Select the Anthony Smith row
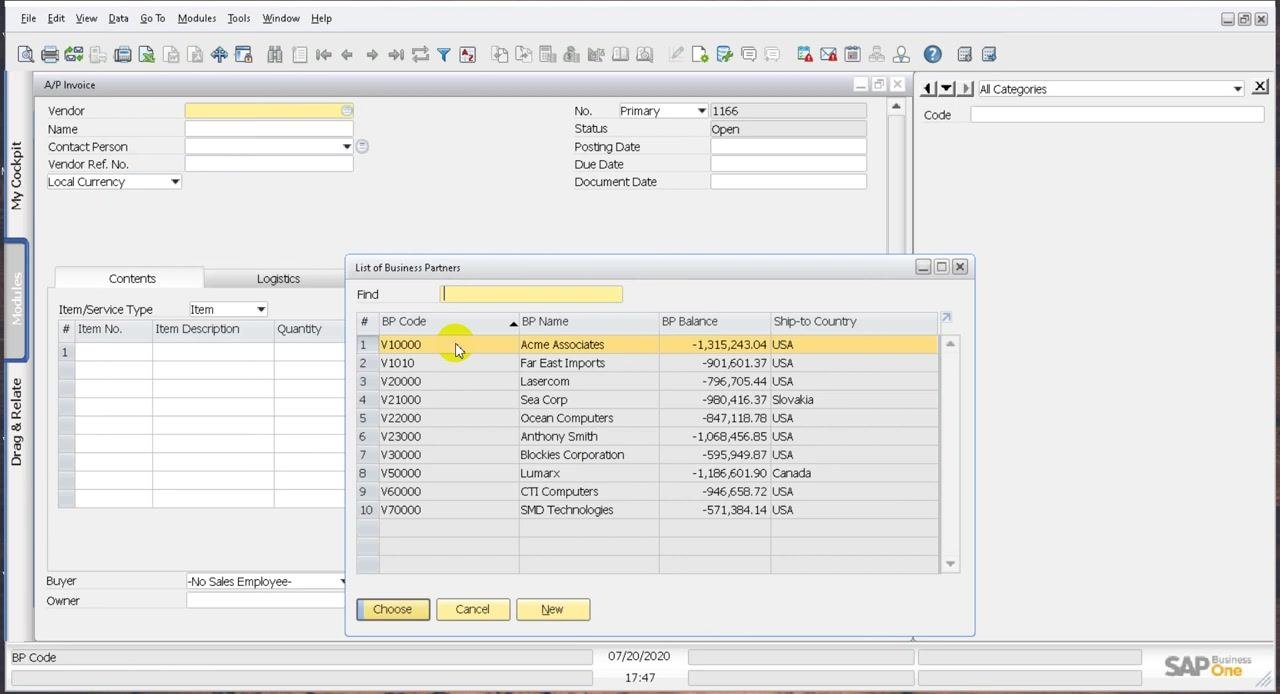 tap(647, 436)
